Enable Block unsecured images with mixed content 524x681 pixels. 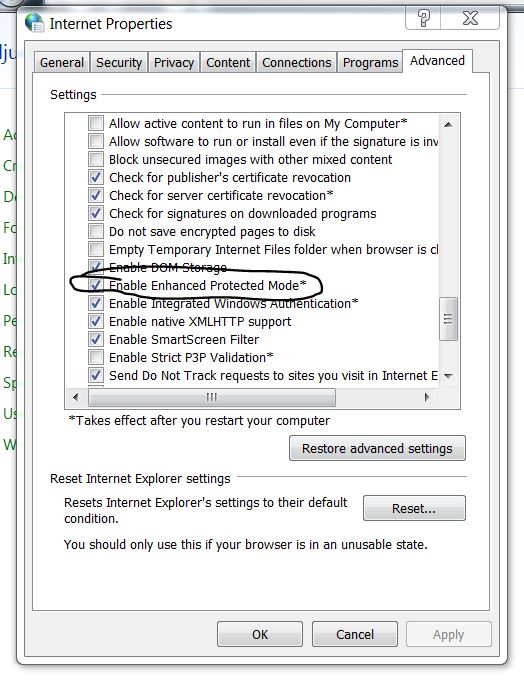[x=96, y=159]
